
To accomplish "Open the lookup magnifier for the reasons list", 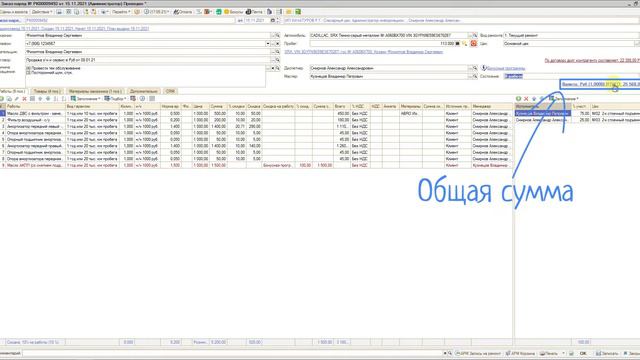I will [x=278, y=68].
